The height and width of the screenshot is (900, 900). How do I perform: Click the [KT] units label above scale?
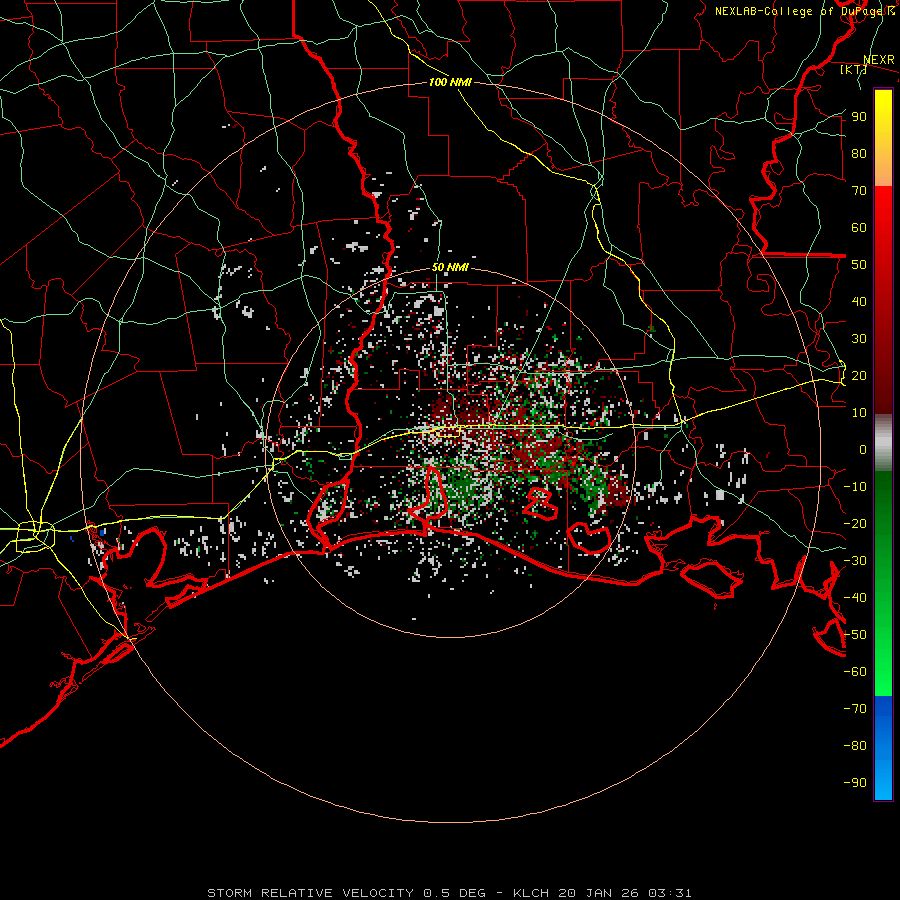[853, 69]
